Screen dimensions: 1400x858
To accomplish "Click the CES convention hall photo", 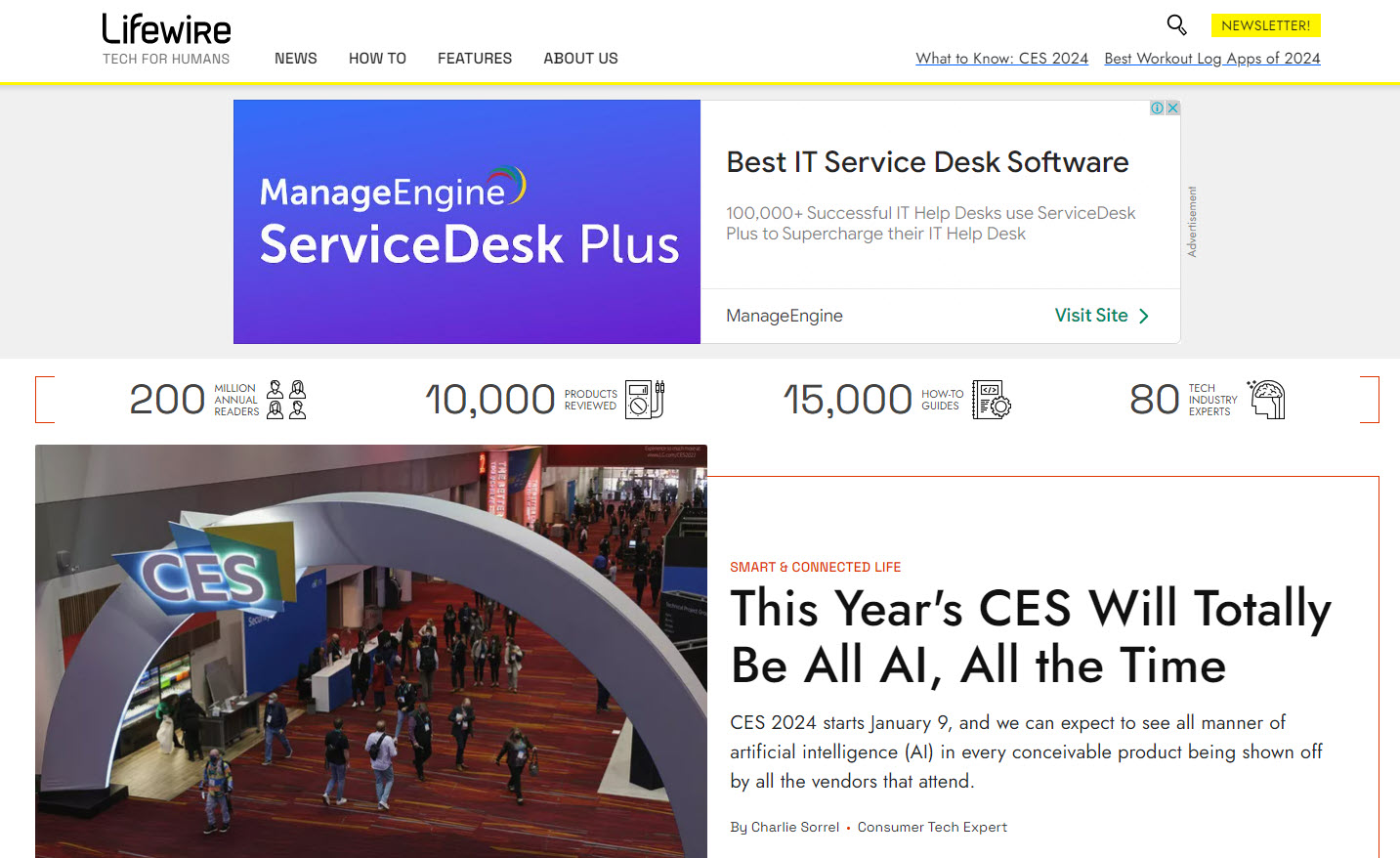I will pyautogui.click(x=371, y=651).
